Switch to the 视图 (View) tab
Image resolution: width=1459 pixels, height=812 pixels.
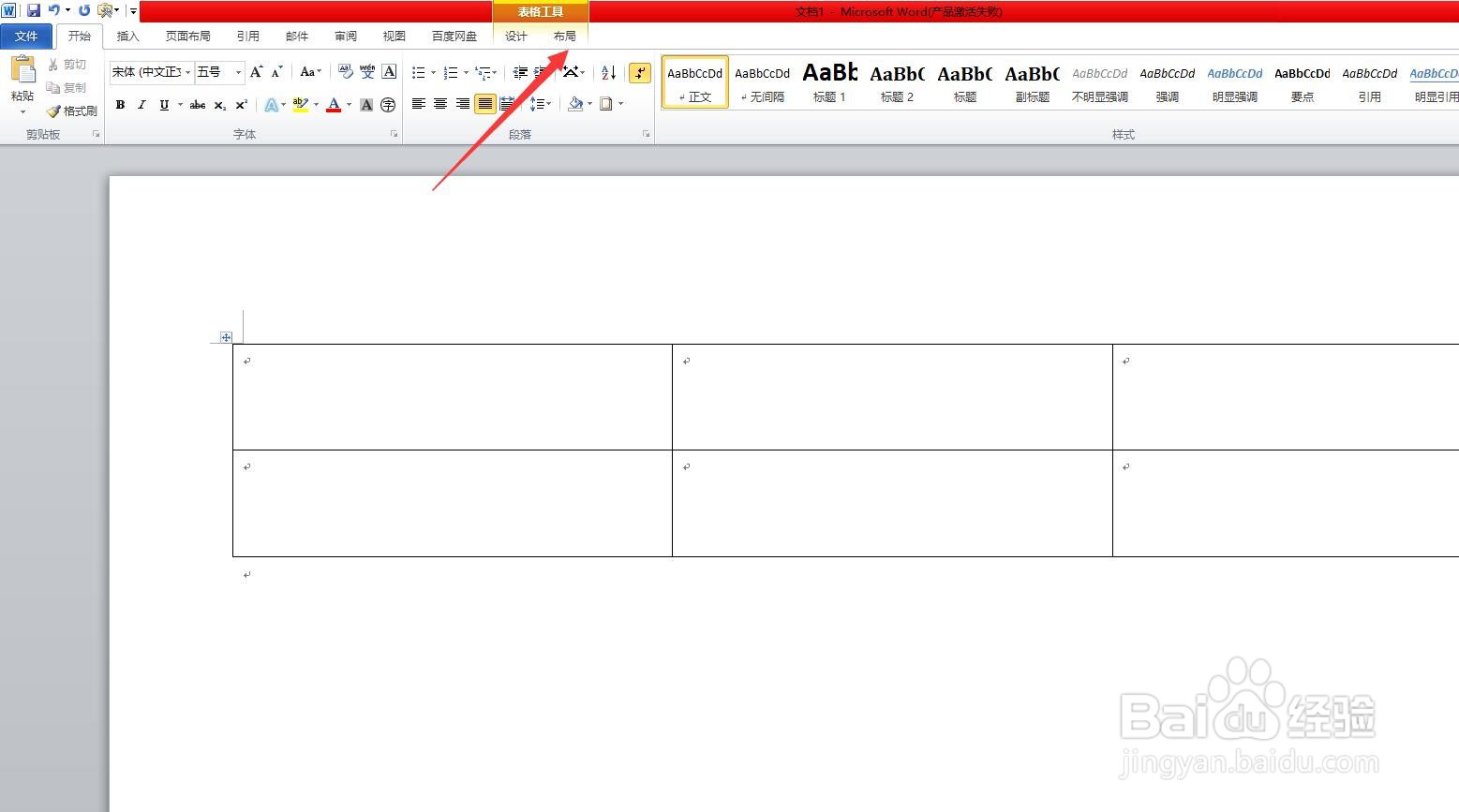coord(395,37)
